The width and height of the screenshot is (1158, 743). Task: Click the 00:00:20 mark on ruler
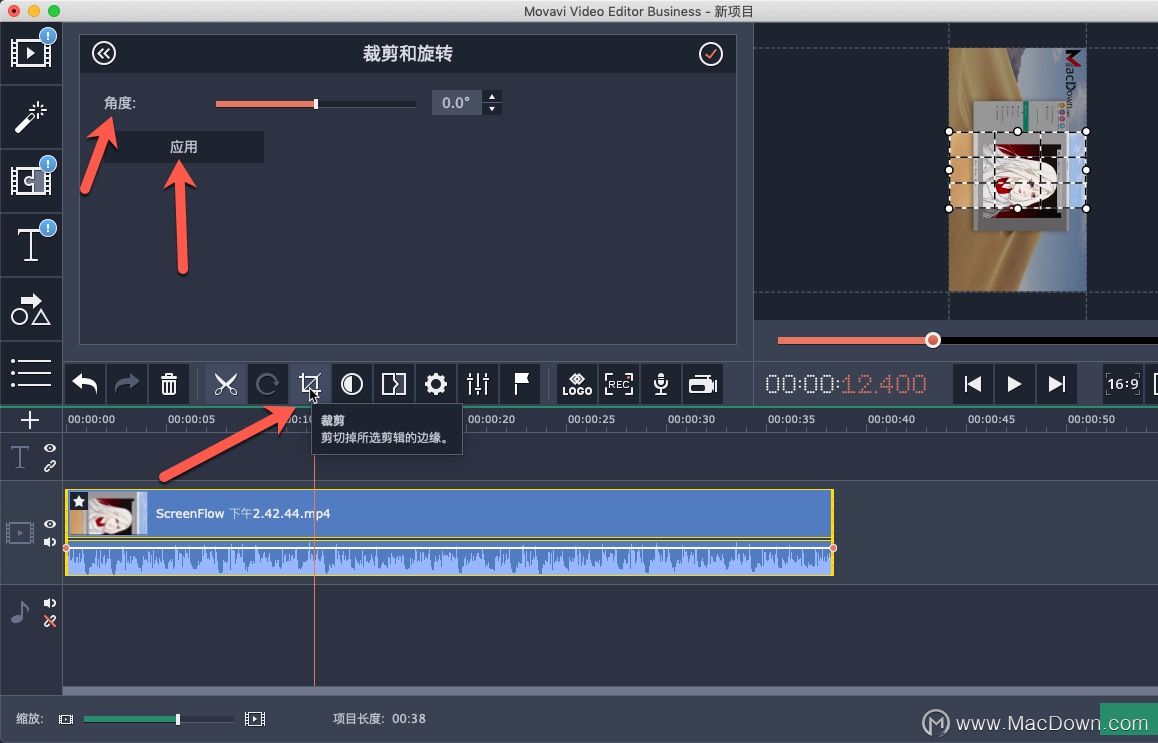491,419
